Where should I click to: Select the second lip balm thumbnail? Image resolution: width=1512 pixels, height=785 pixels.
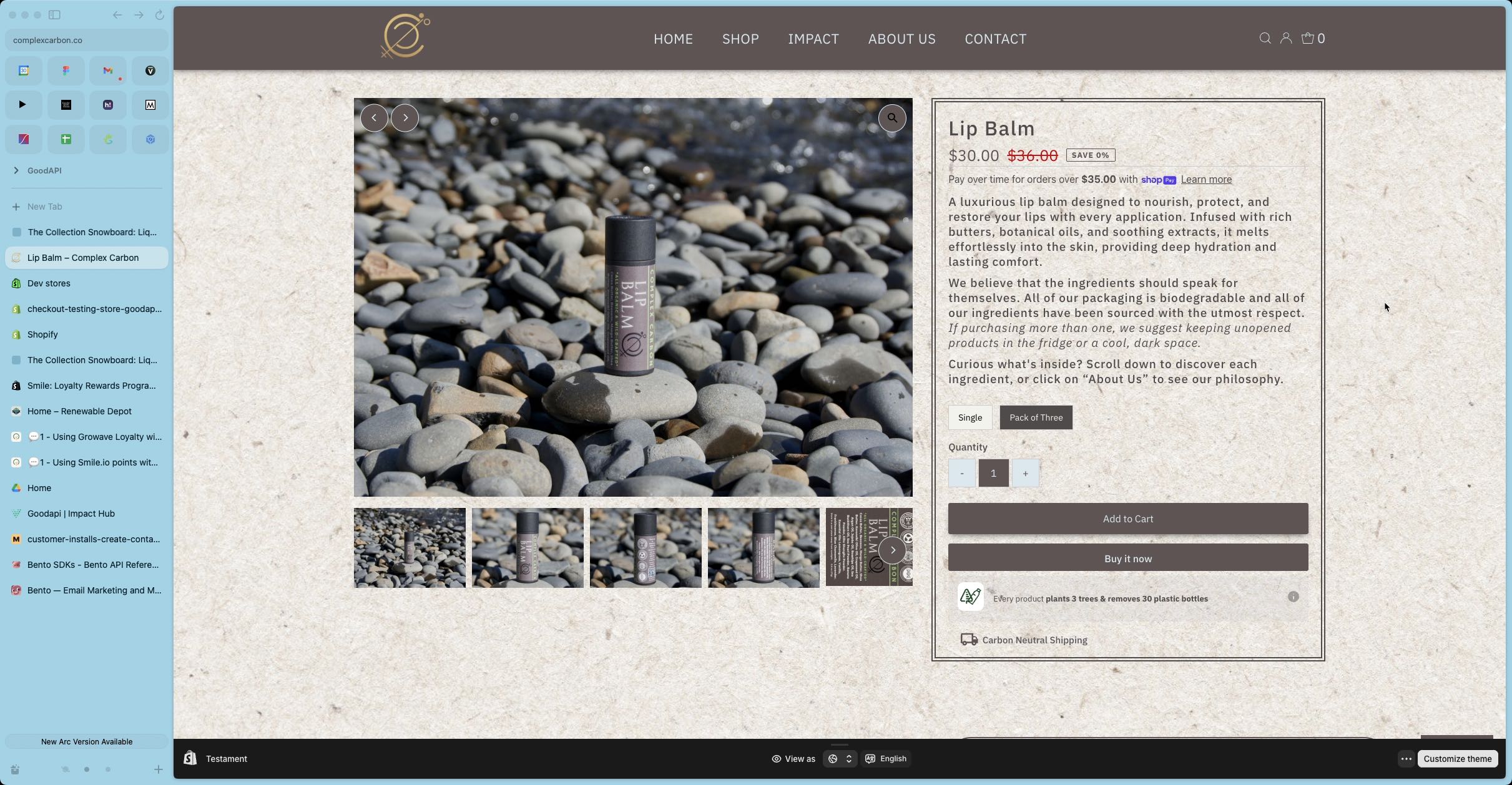click(528, 547)
